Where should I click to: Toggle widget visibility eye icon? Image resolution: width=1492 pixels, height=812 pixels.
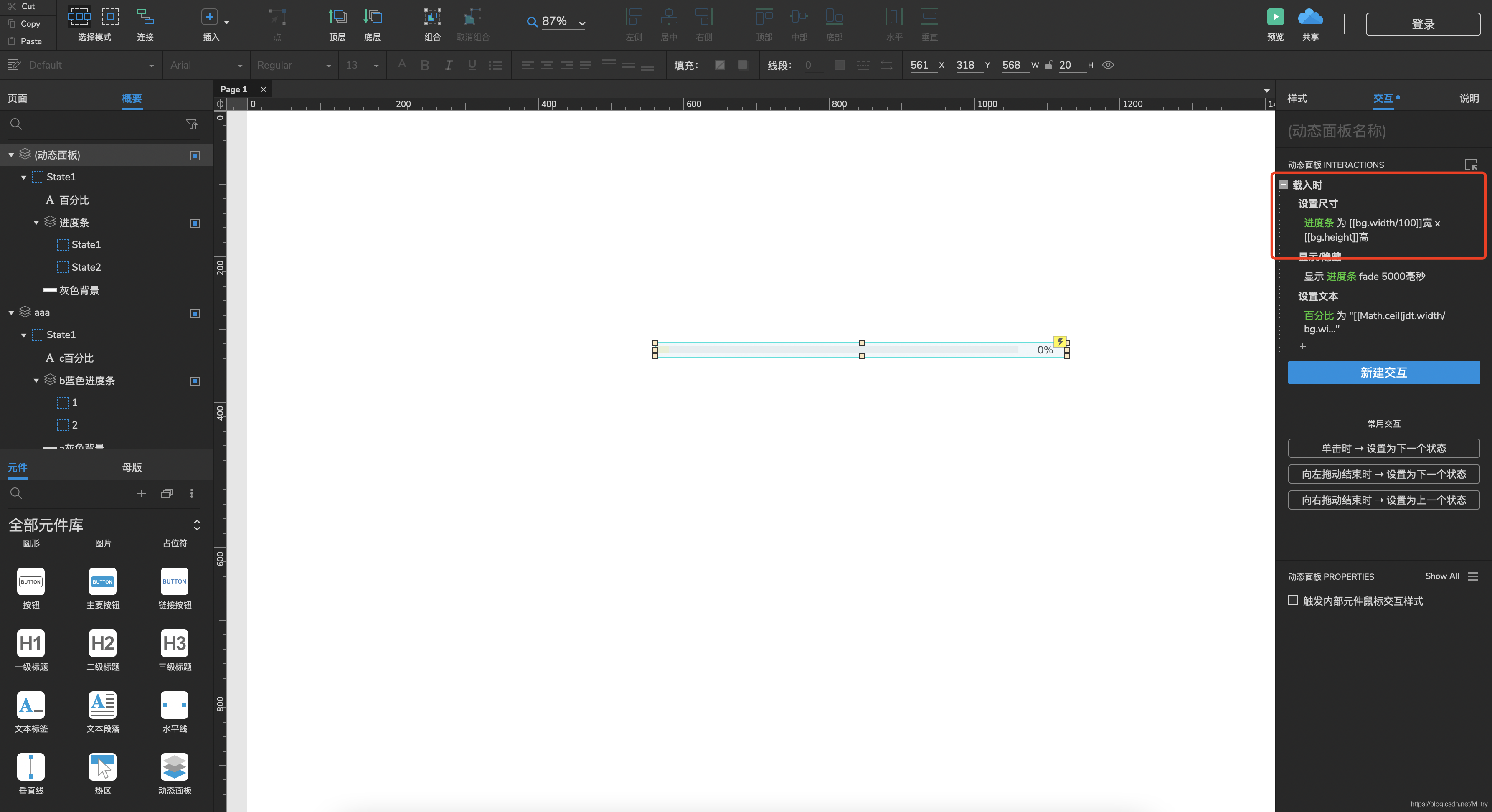tap(1107, 65)
